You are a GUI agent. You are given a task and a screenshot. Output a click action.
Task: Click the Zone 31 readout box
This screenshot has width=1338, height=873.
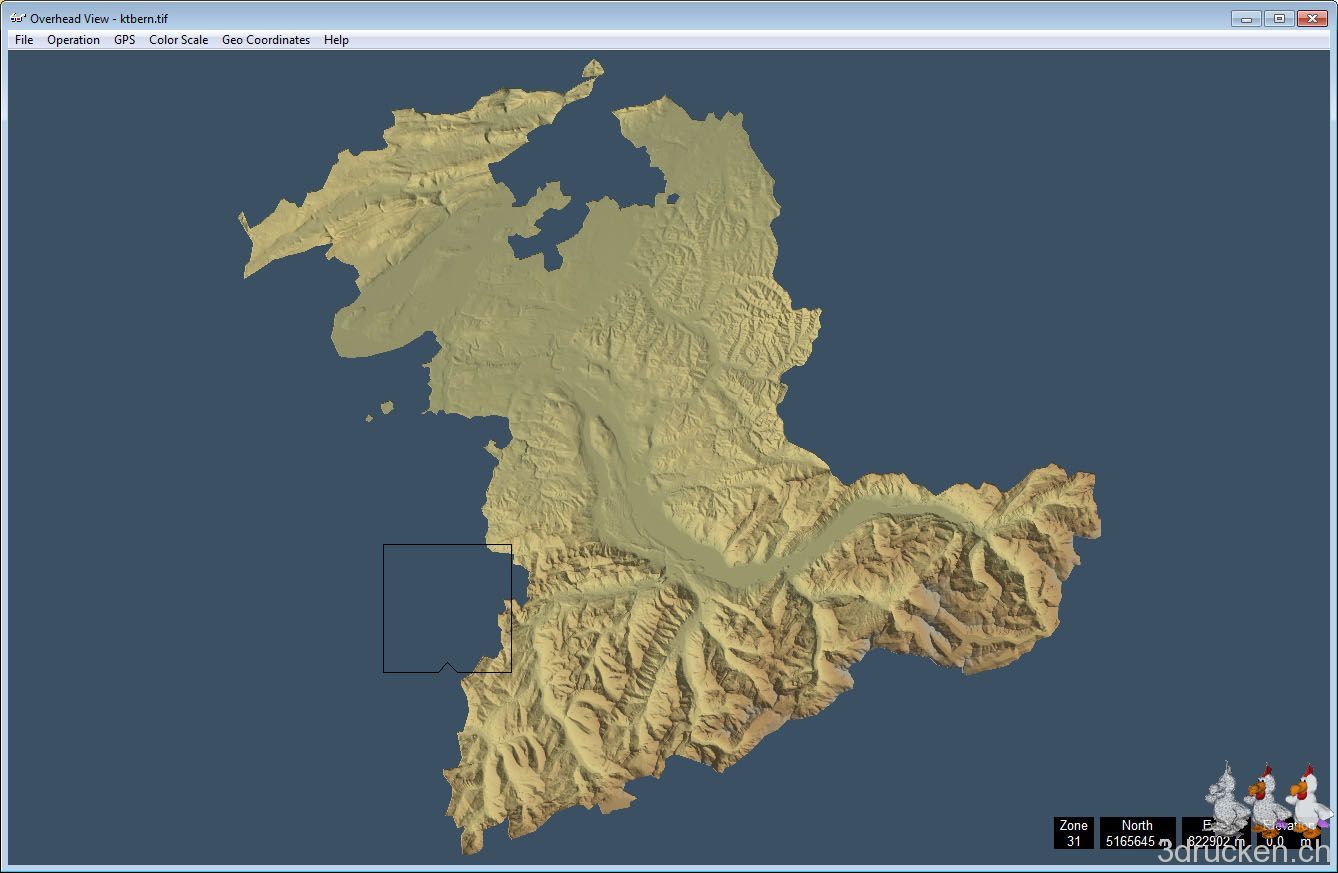click(1073, 833)
